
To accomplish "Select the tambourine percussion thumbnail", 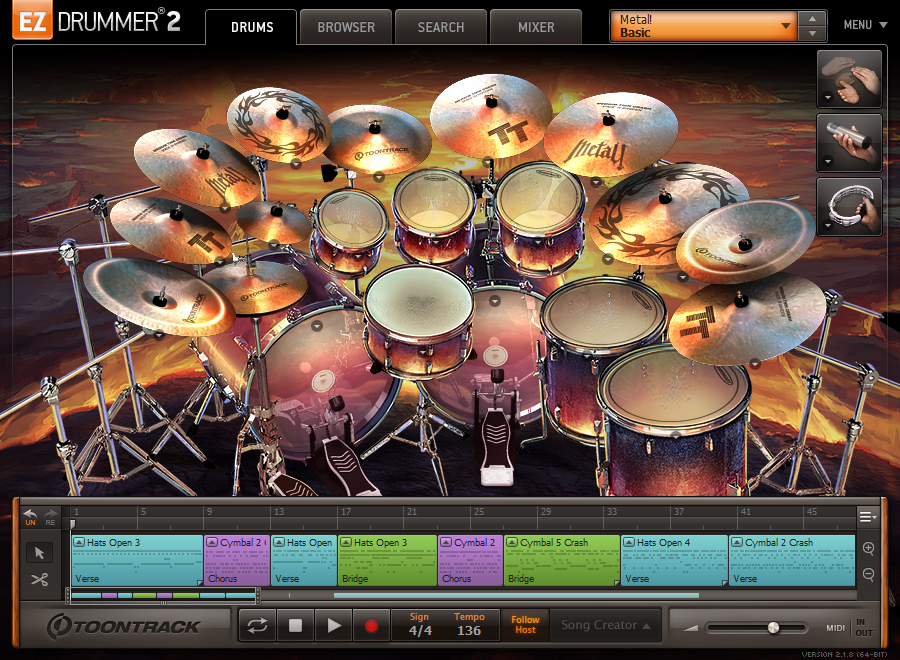I will (x=849, y=207).
